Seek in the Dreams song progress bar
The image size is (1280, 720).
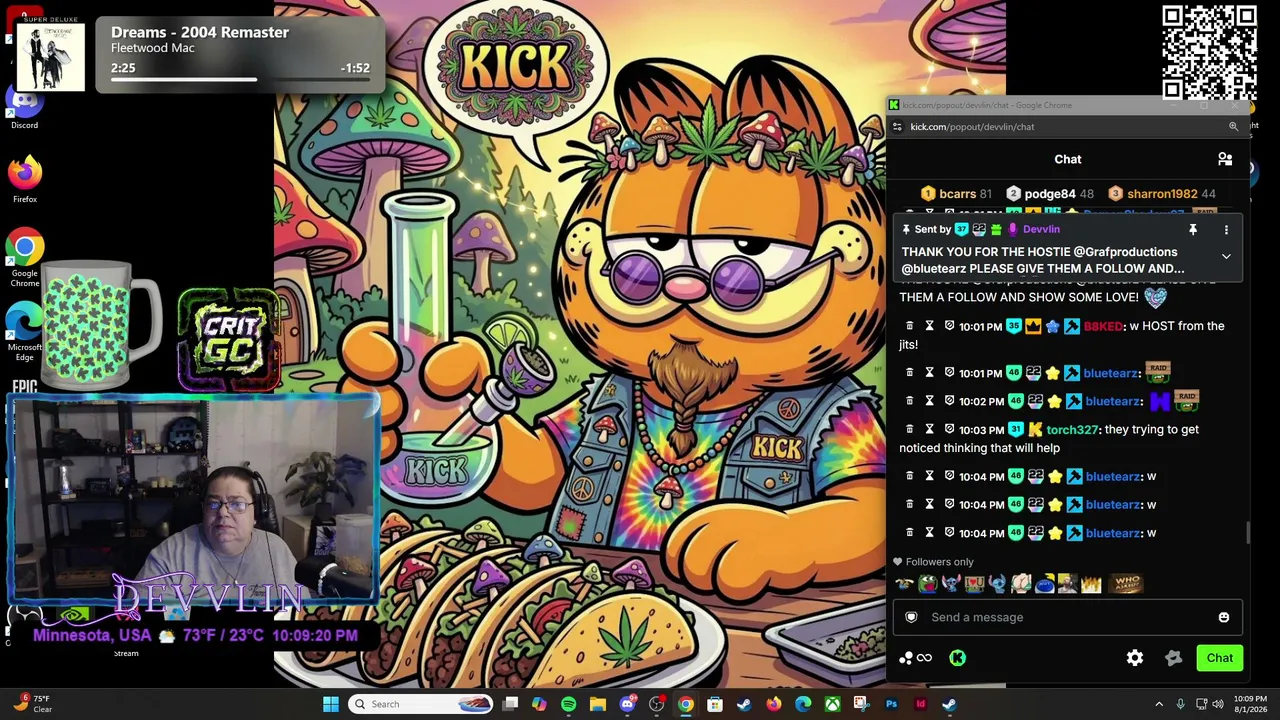click(240, 79)
